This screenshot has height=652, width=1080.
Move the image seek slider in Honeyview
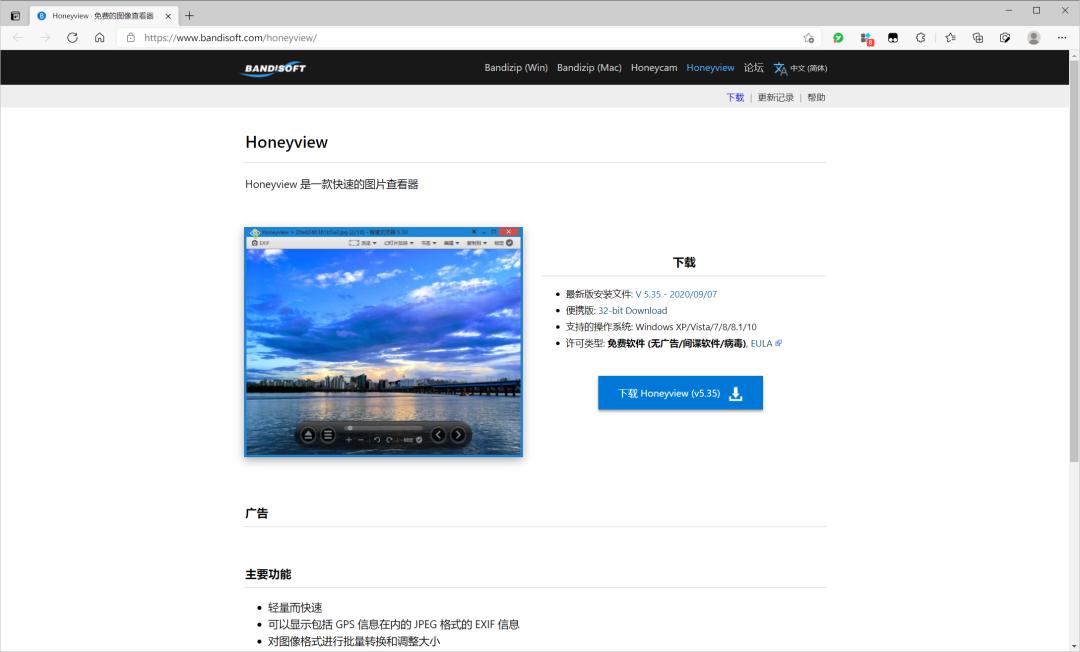tap(350, 427)
